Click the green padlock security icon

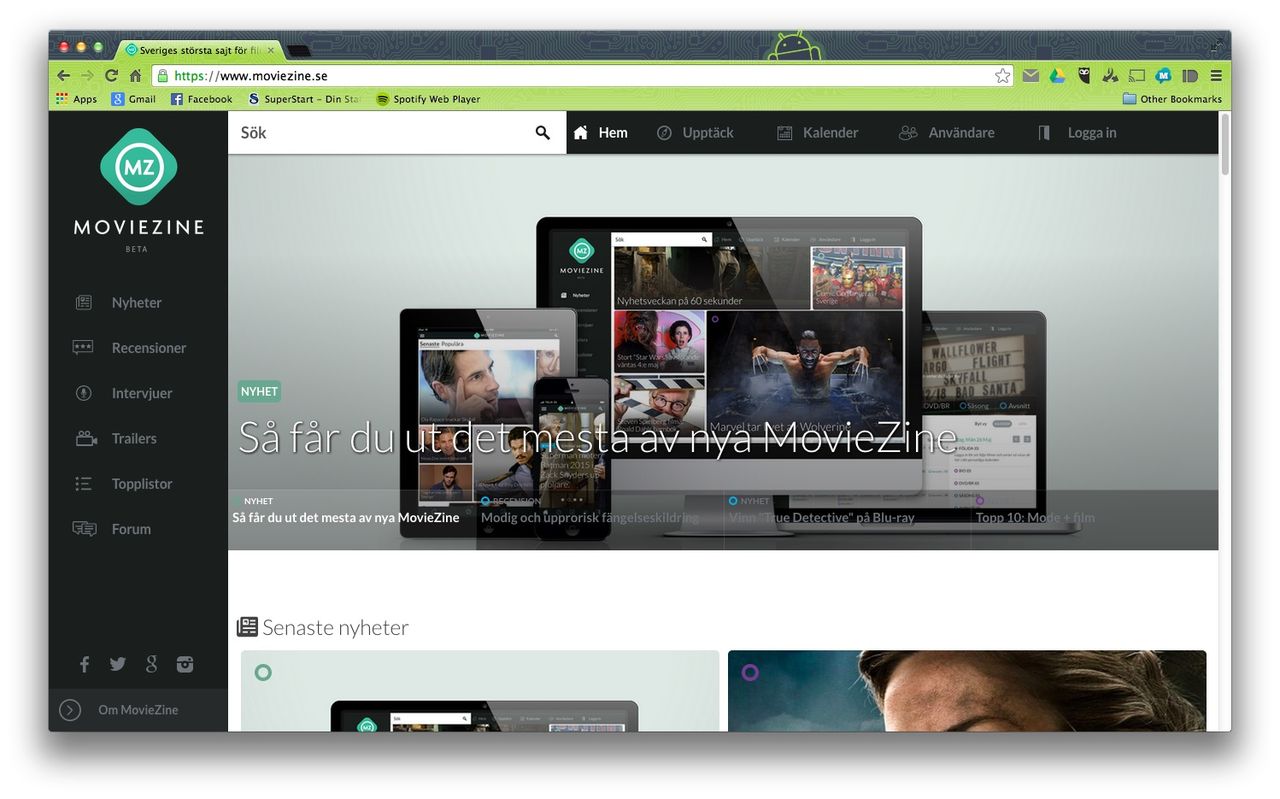[161, 76]
